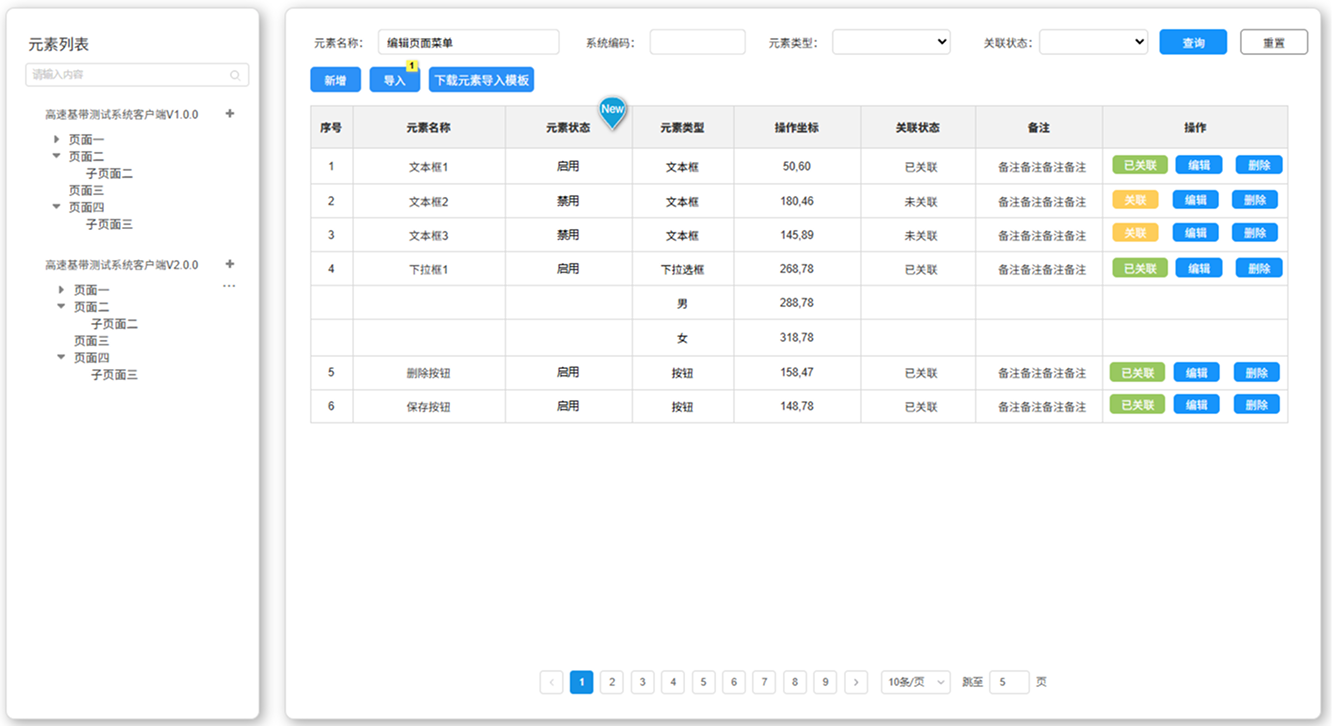
Task: Click 已关联 button in 文本框1 row
Action: click(x=1140, y=165)
